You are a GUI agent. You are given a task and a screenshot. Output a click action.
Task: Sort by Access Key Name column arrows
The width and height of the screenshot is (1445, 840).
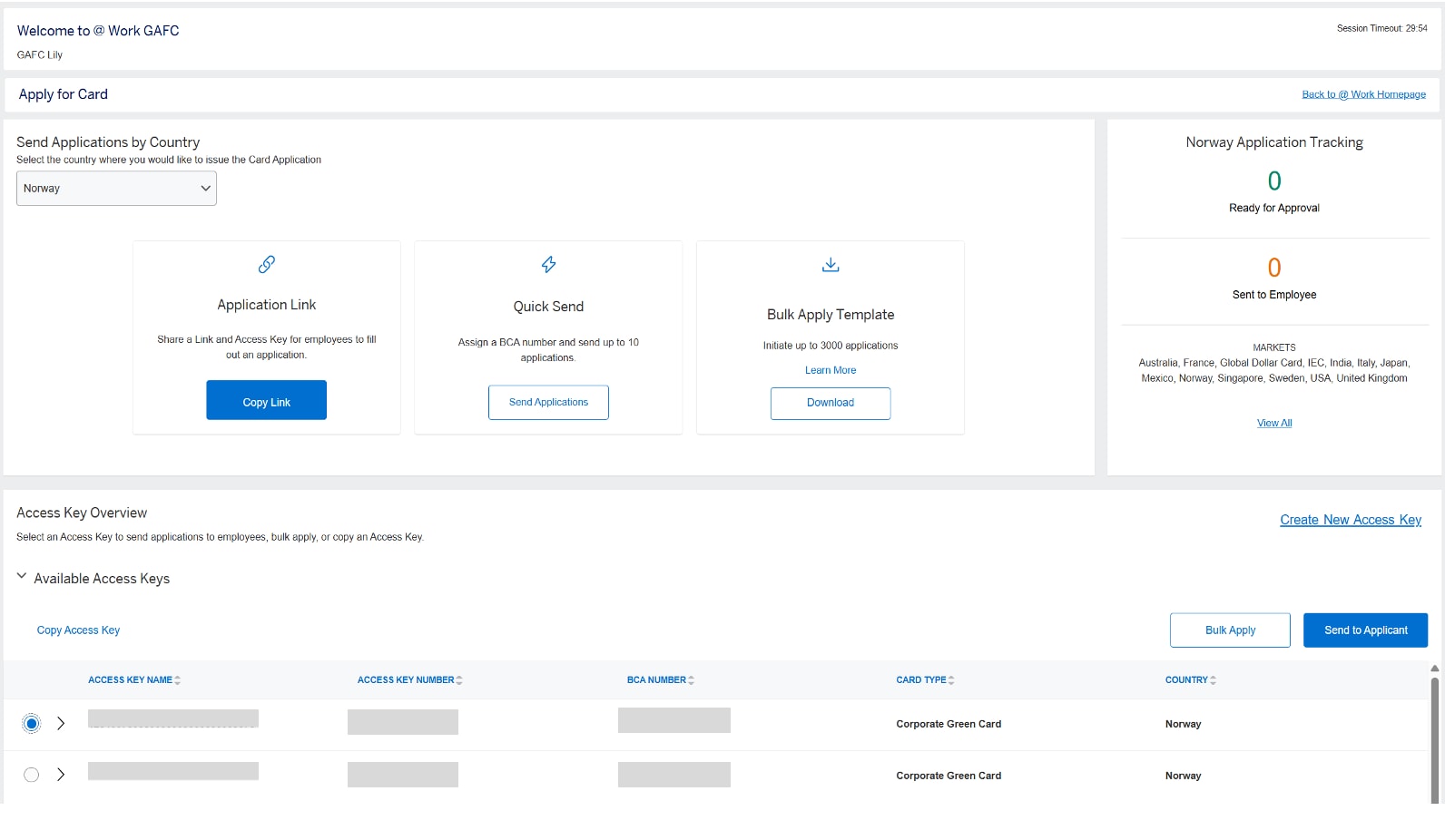click(178, 680)
